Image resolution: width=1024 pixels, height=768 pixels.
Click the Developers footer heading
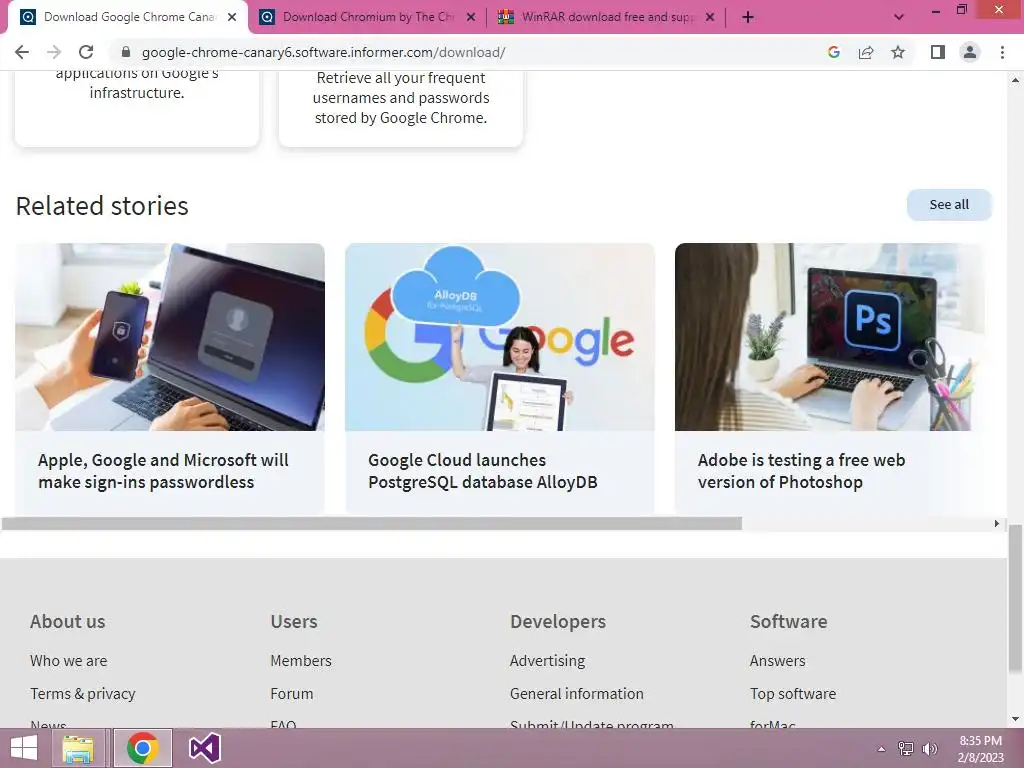click(558, 621)
